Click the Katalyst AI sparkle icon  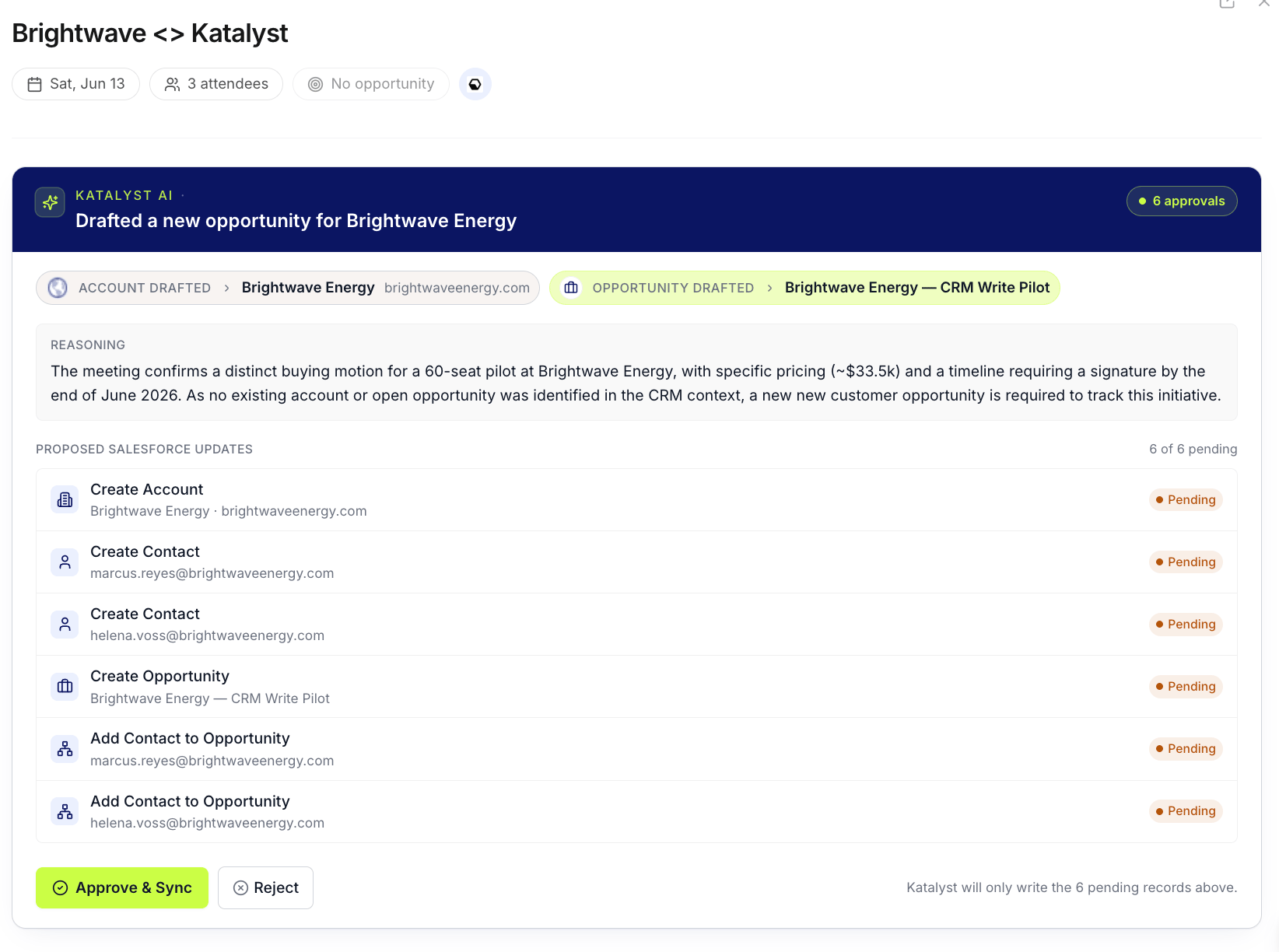tap(50, 203)
